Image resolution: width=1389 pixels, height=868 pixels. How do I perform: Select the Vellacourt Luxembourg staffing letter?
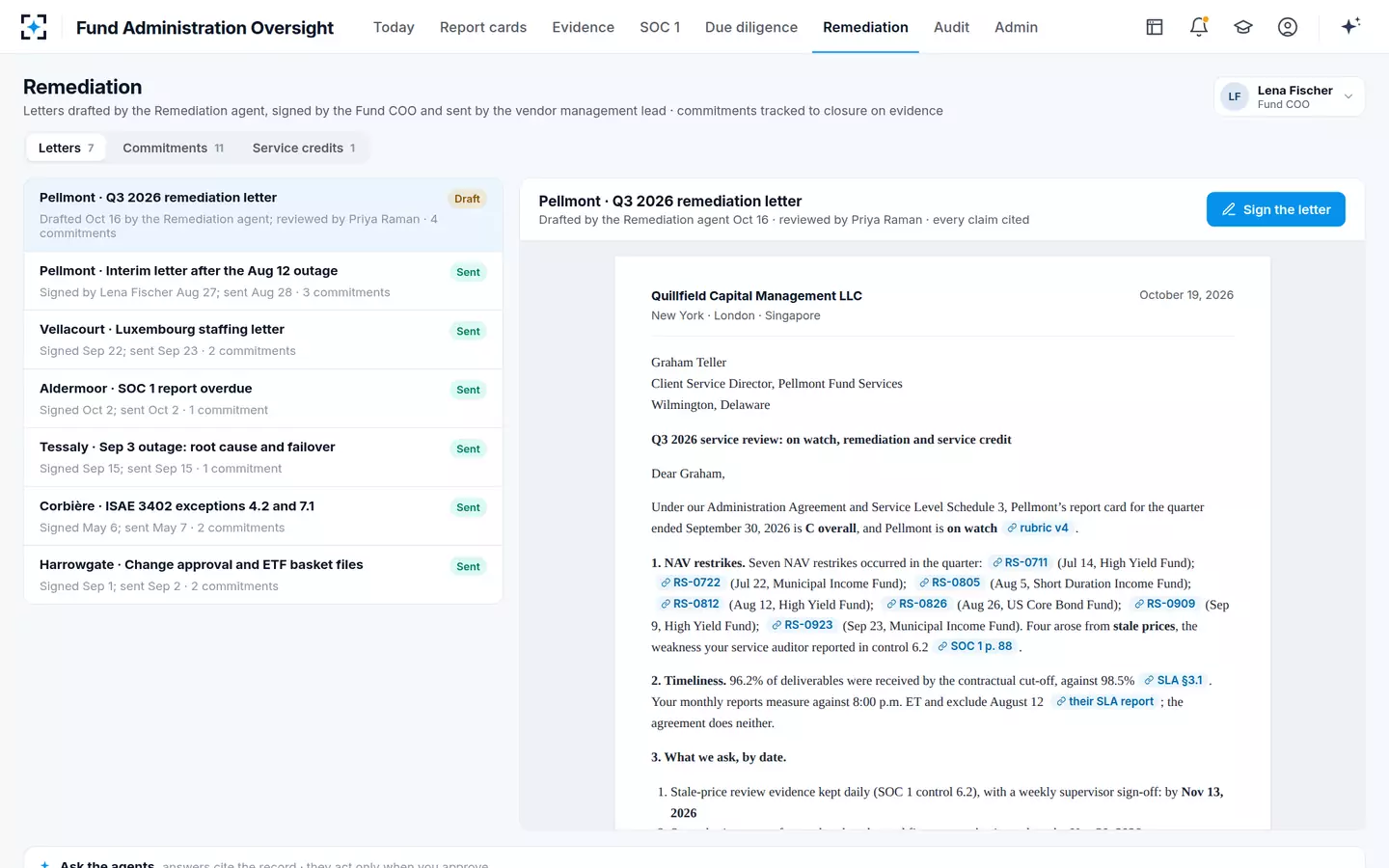tap(263, 339)
